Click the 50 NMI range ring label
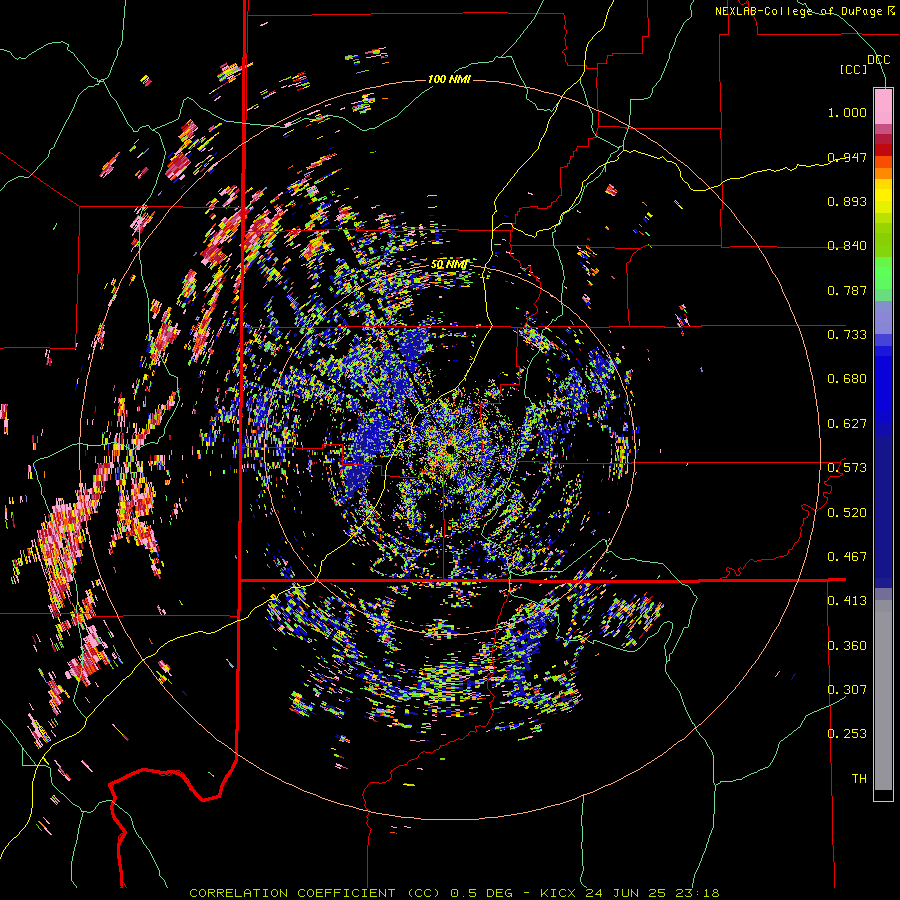Screen dimensions: 900x900 click(449, 265)
